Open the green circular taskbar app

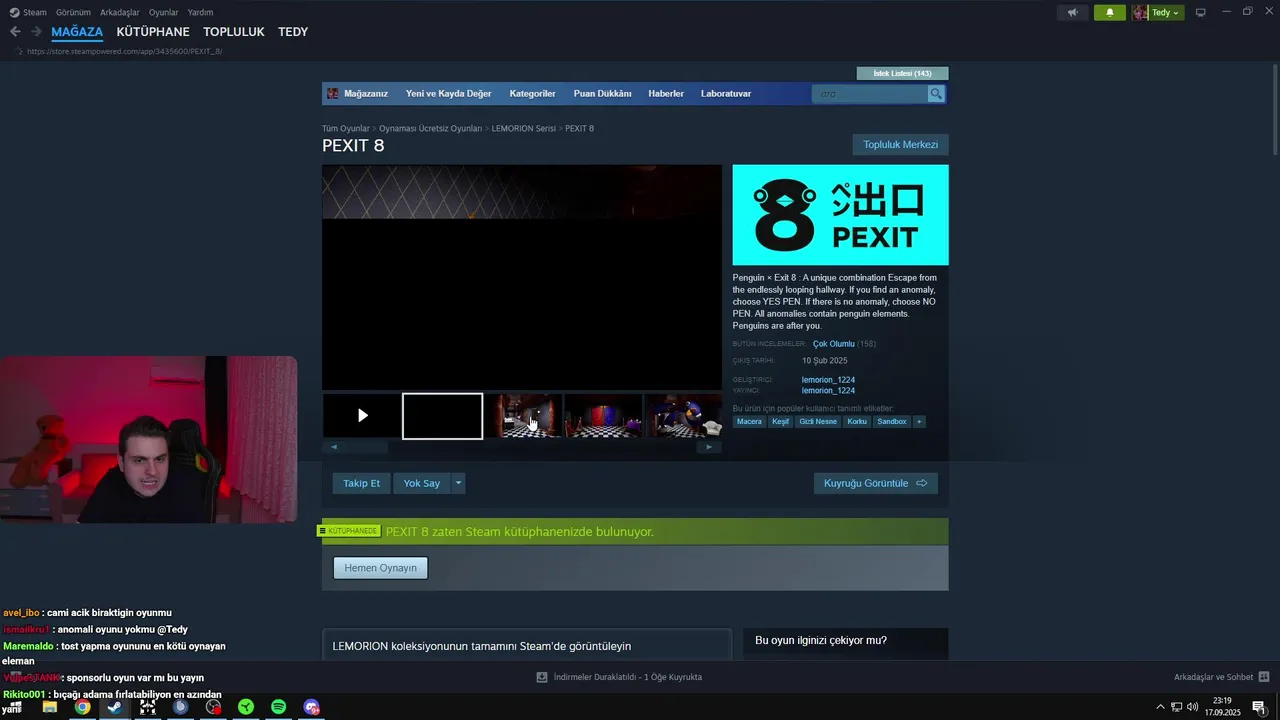[246, 707]
